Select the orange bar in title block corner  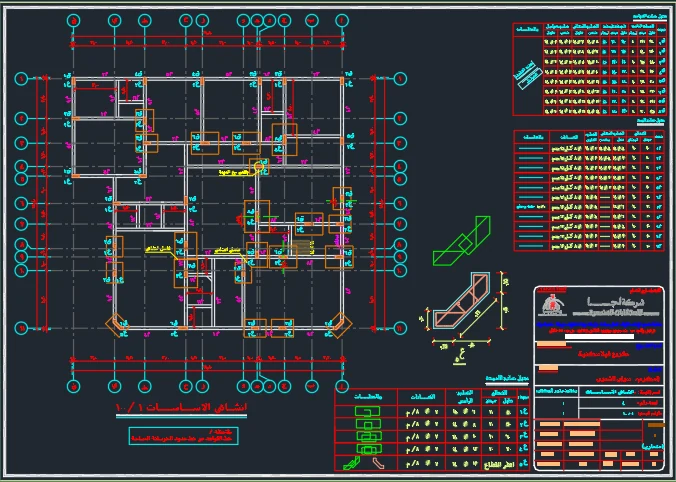(655, 424)
